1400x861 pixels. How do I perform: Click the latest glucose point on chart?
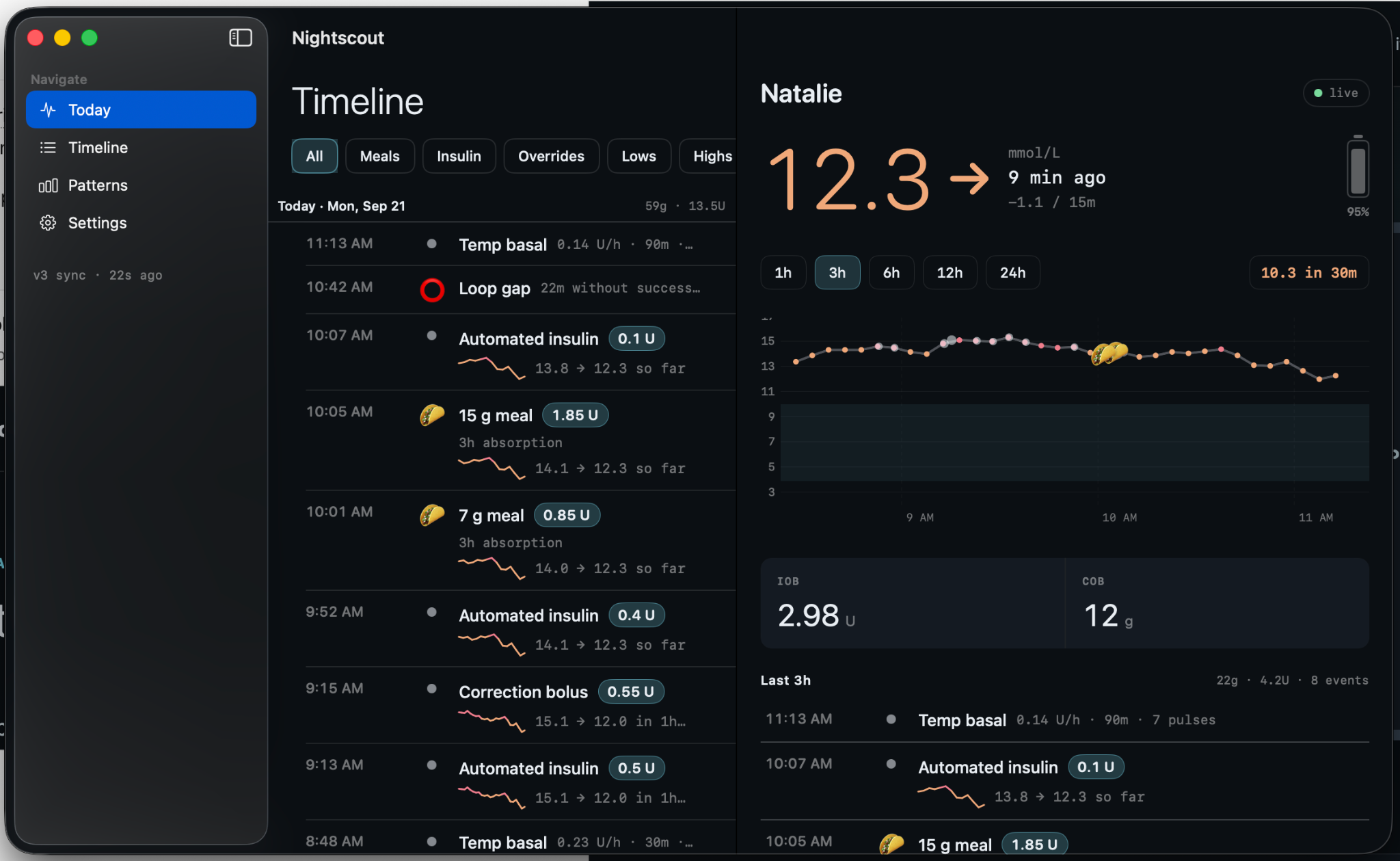tap(1336, 375)
